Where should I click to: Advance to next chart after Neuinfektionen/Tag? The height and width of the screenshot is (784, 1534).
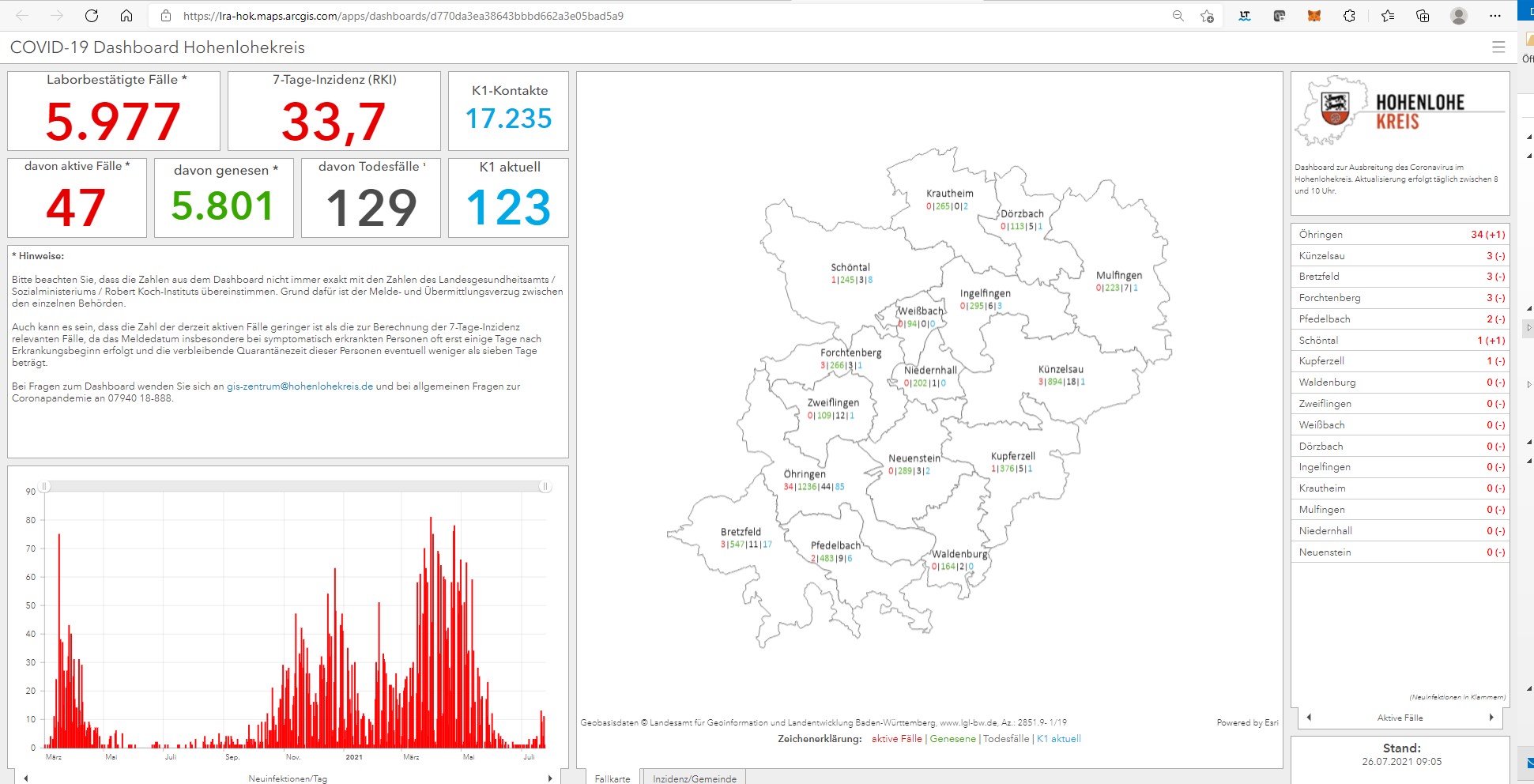(x=550, y=778)
